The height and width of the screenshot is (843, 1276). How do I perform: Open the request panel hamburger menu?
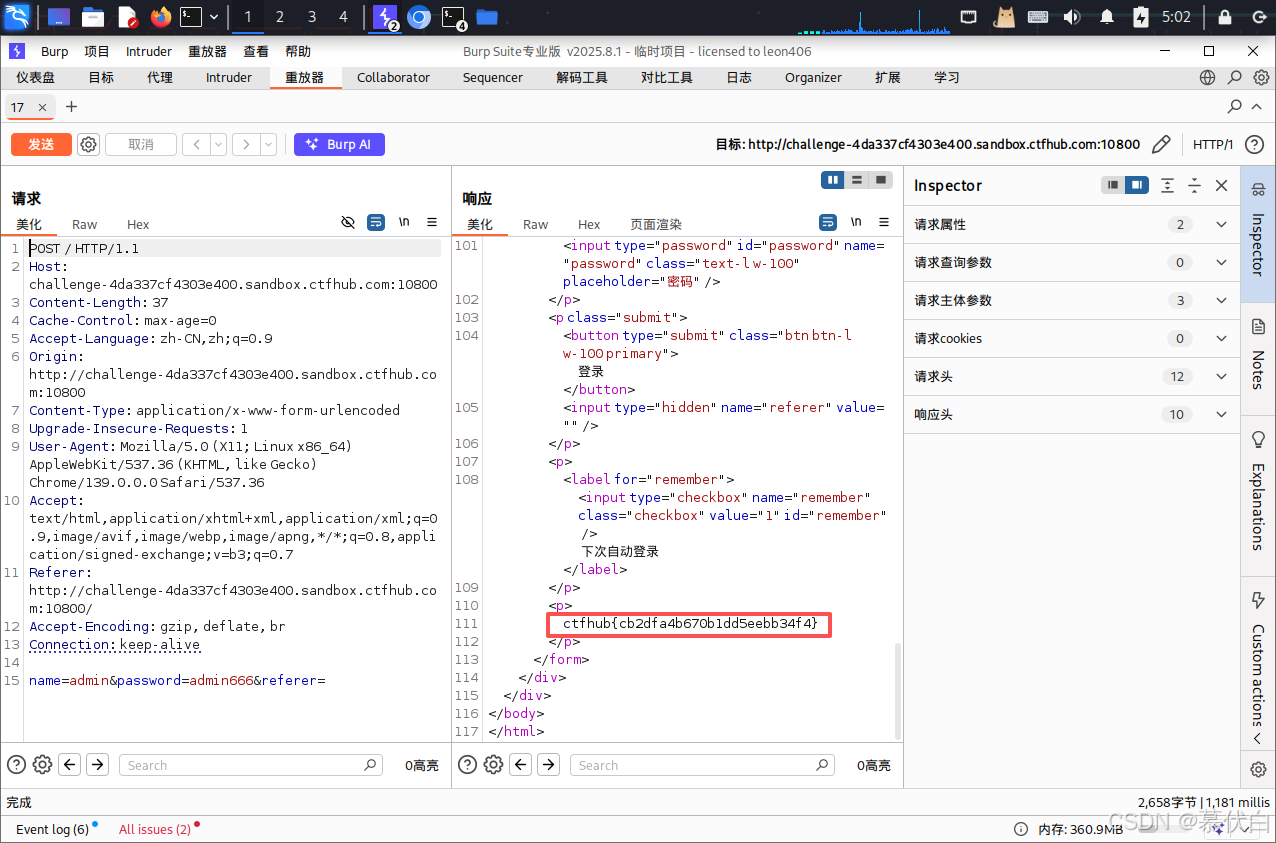pos(432,222)
